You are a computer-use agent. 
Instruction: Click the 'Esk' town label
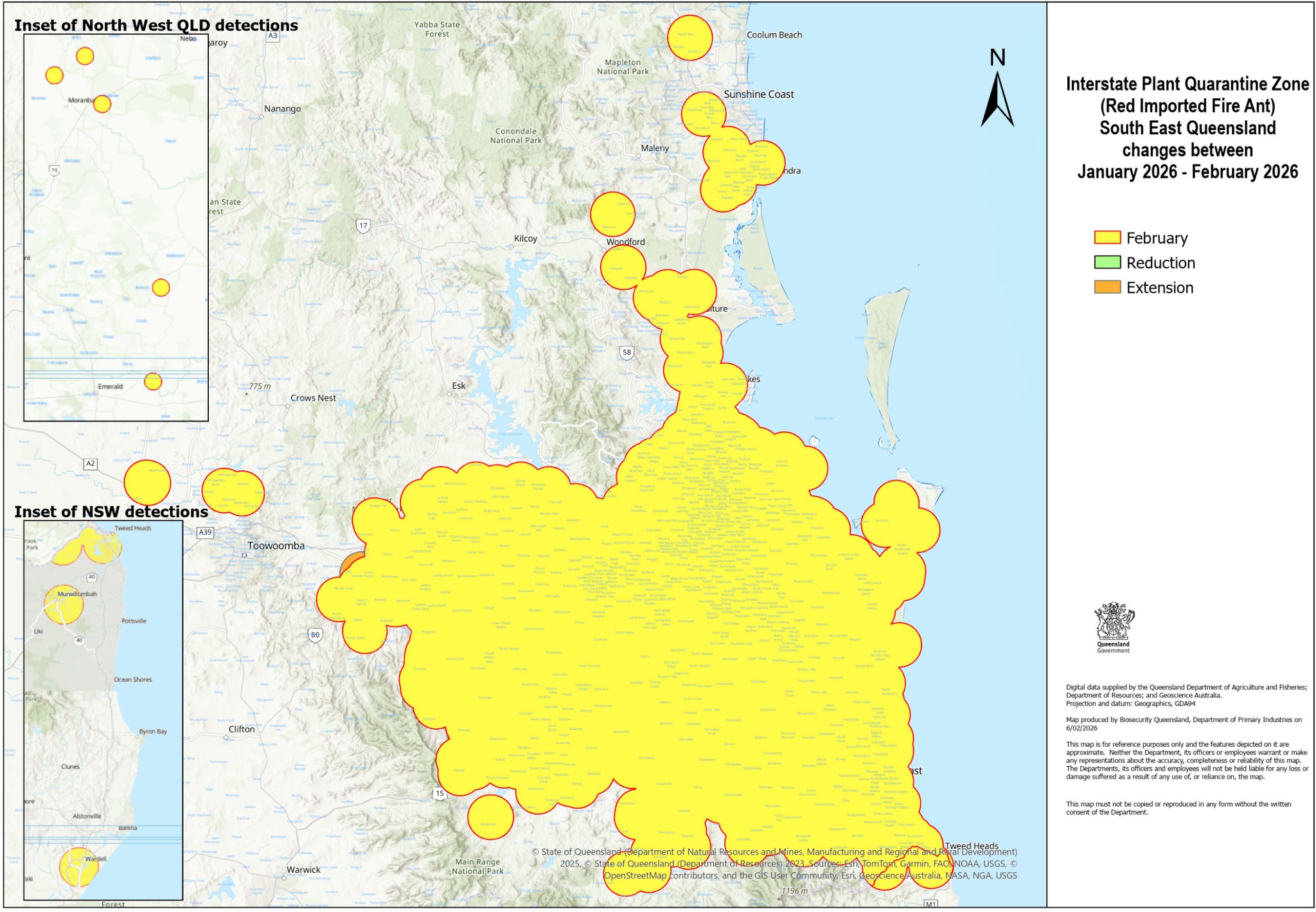point(458,386)
